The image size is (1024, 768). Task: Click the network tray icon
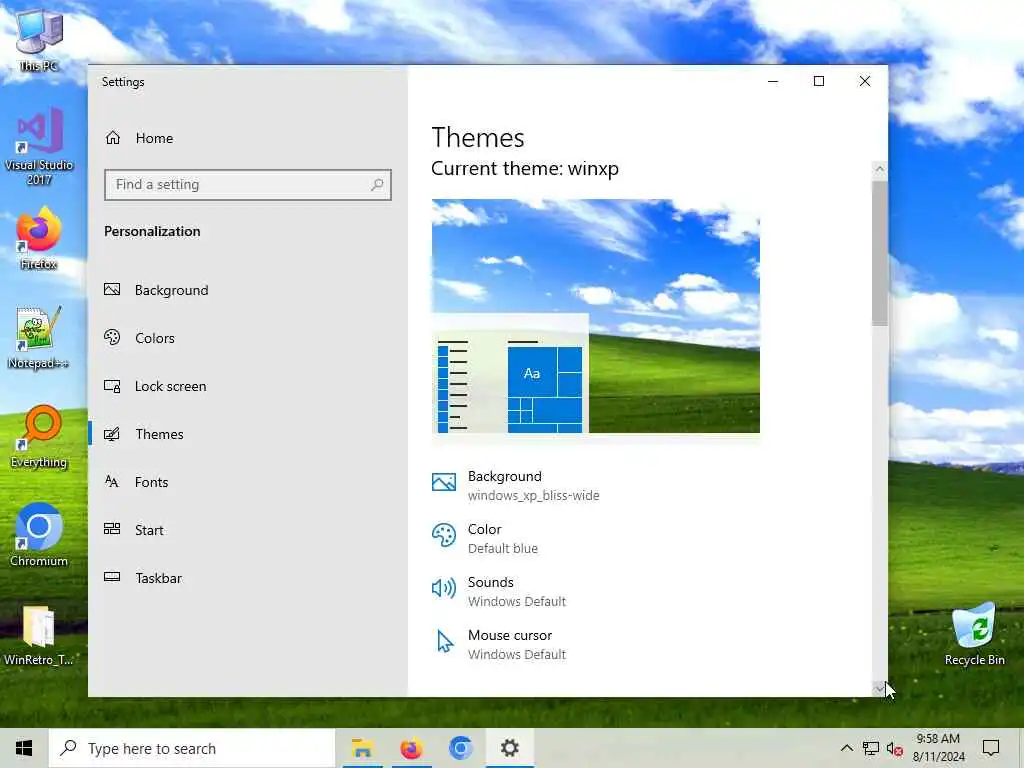871,748
